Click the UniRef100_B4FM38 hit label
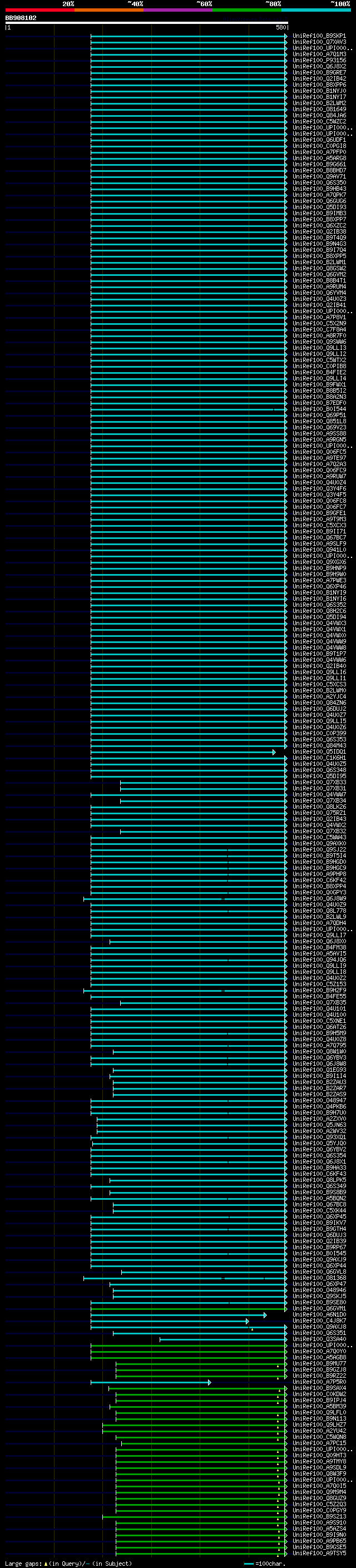The width and height of the screenshot is (356, 1568). coord(319,947)
